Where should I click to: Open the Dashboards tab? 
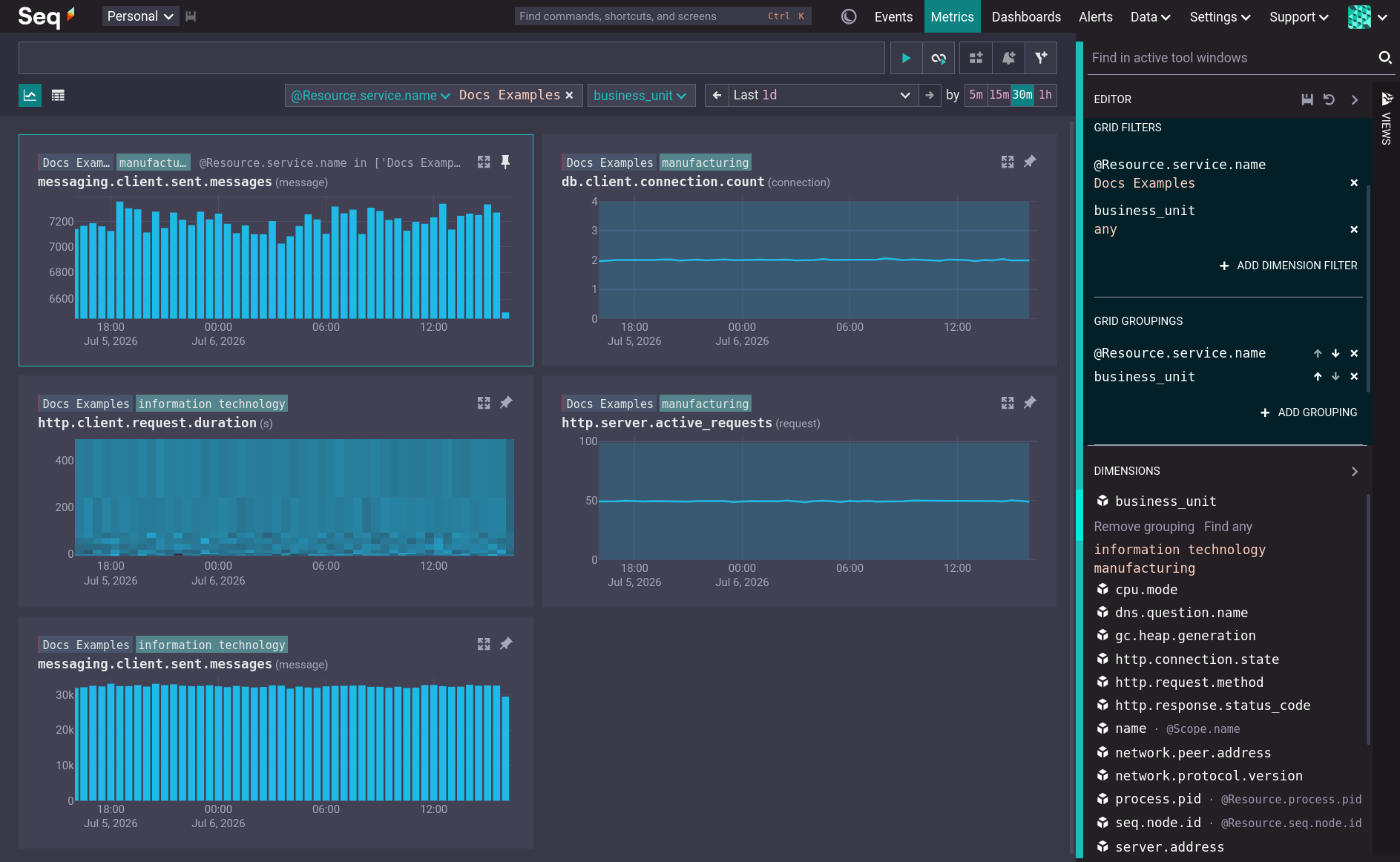point(1026,16)
